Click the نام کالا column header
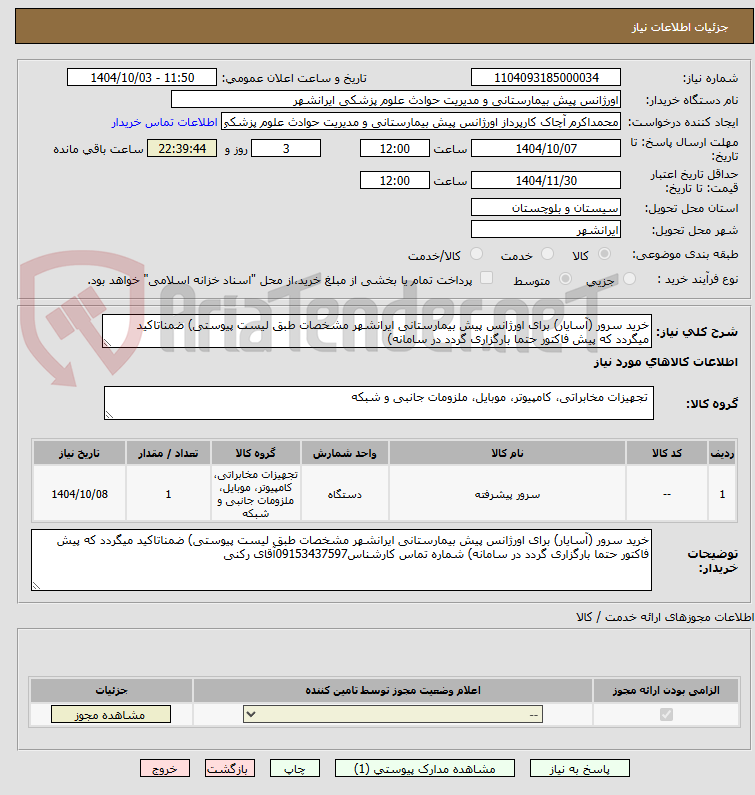Screen dimensions: 755x795 click(x=507, y=453)
